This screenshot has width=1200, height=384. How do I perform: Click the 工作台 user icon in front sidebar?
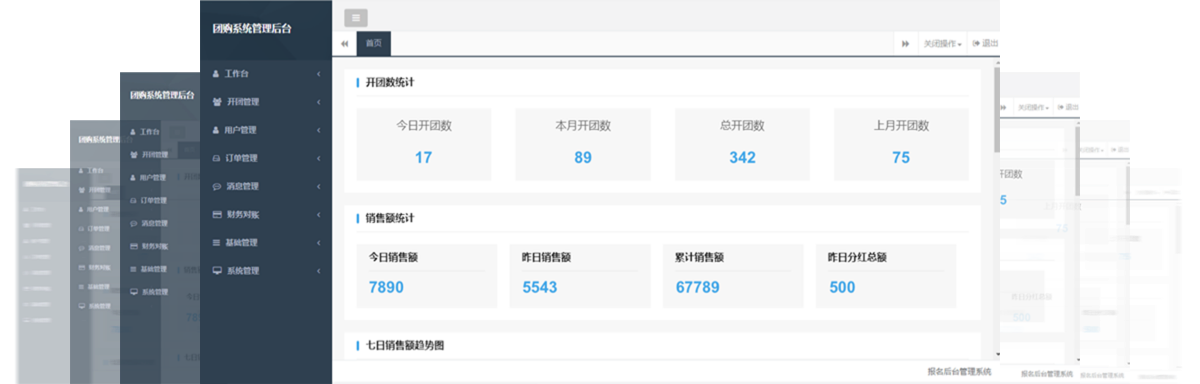click(216, 74)
